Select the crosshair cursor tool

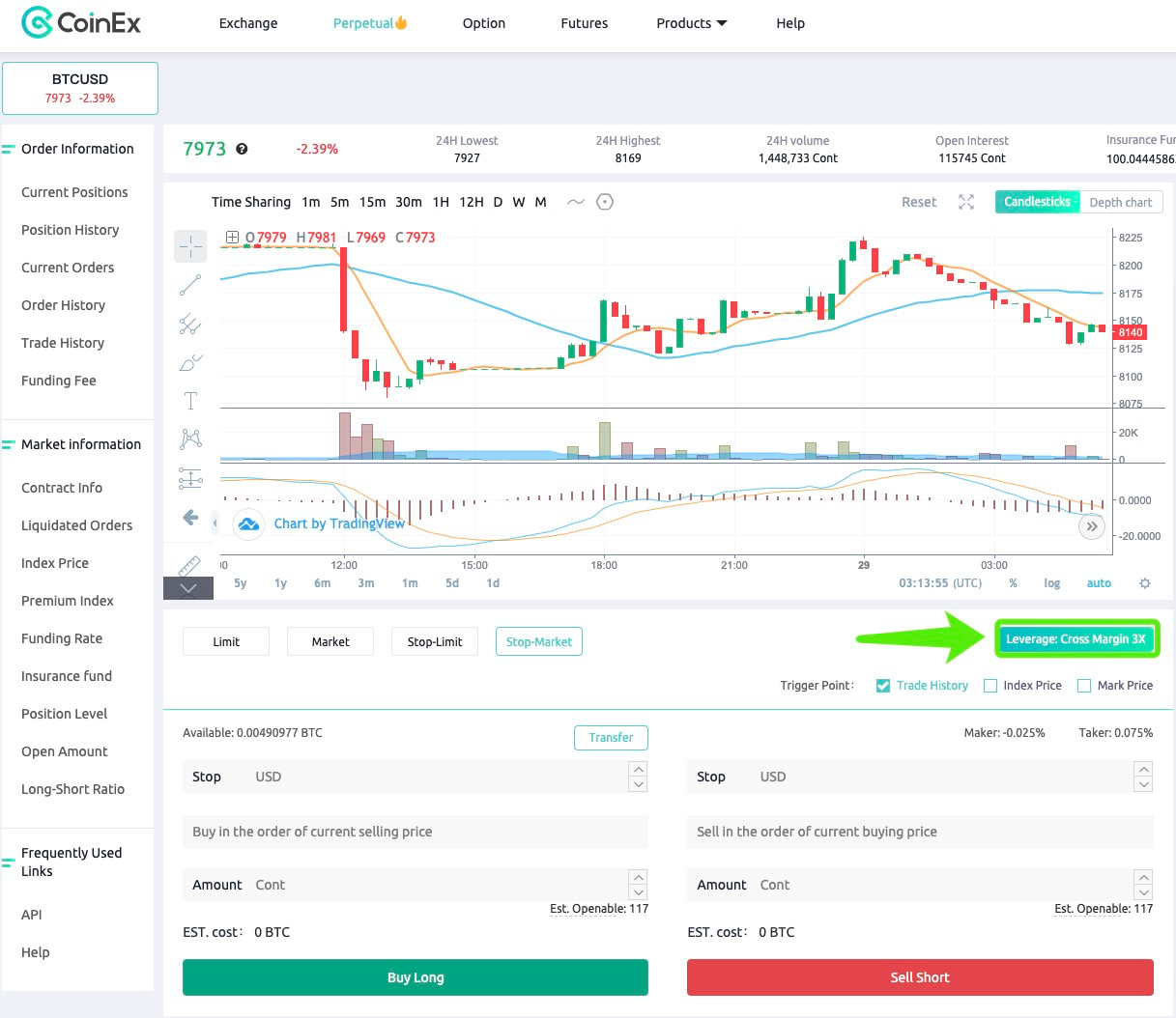tap(190, 246)
